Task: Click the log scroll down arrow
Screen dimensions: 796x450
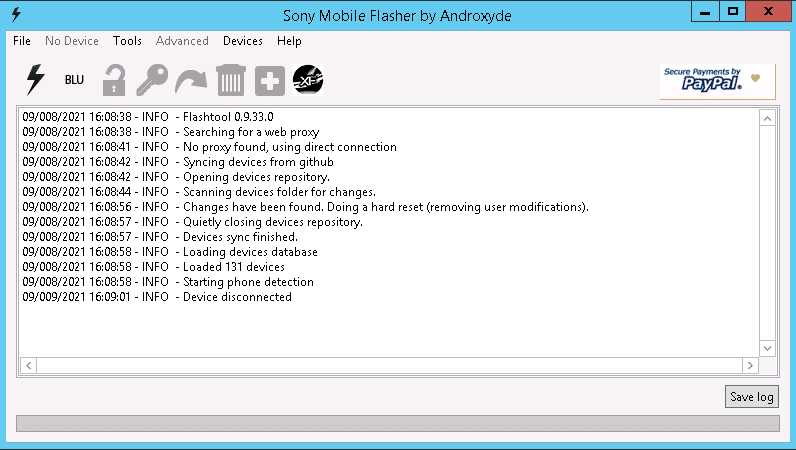Action: pyautogui.click(x=767, y=348)
